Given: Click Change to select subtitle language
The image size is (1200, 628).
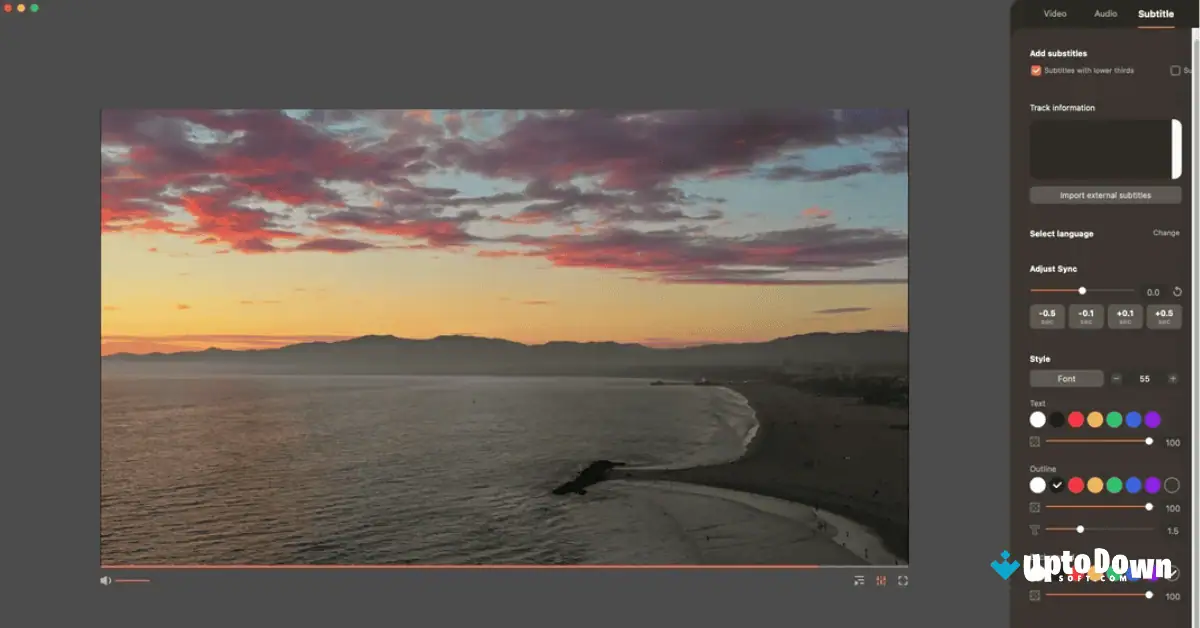Looking at the screenshot, I should 1166,233.
